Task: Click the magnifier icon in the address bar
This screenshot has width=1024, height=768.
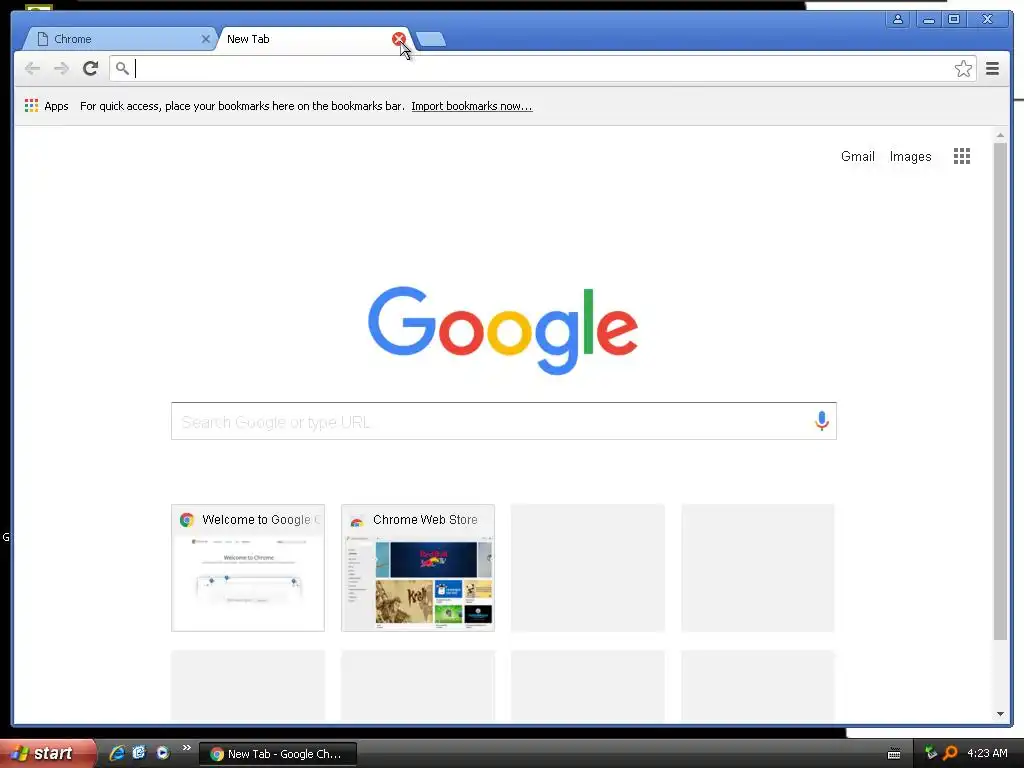Action: (122, 68)
